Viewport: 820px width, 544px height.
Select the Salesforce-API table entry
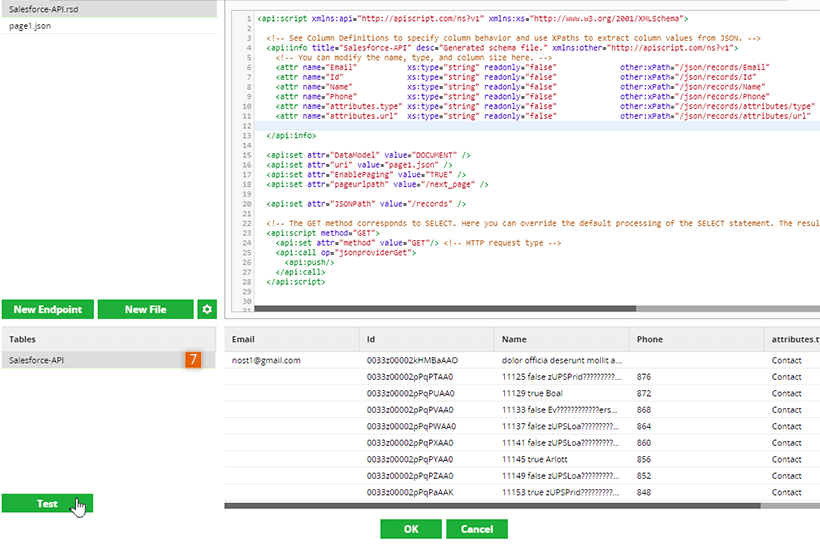[109, 360]
